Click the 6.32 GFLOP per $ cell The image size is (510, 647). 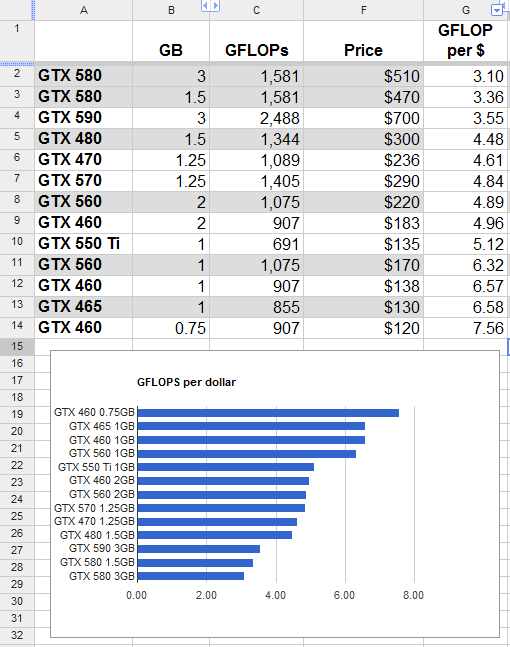pos(465,265)
